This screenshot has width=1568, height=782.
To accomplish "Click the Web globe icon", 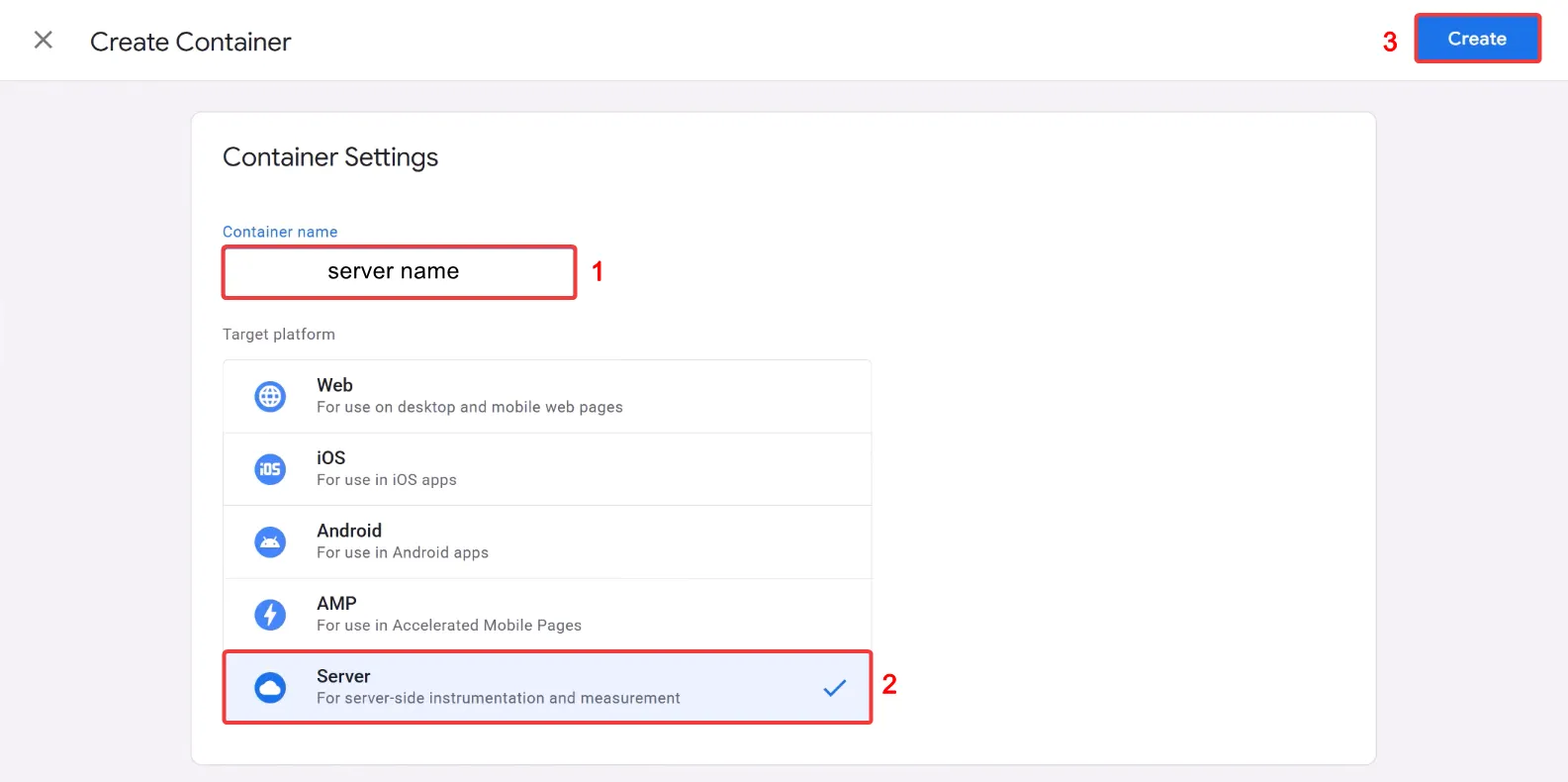I will (x=270, y=396).
